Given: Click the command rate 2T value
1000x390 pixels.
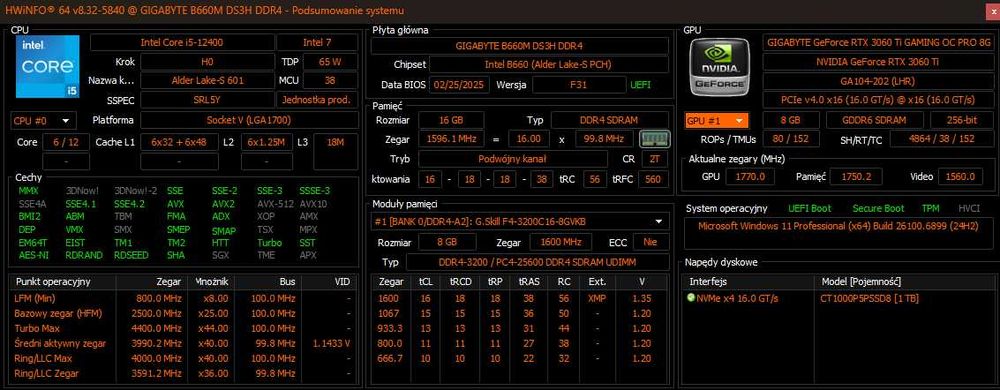Looking at the screenshot, I should 654,159.
